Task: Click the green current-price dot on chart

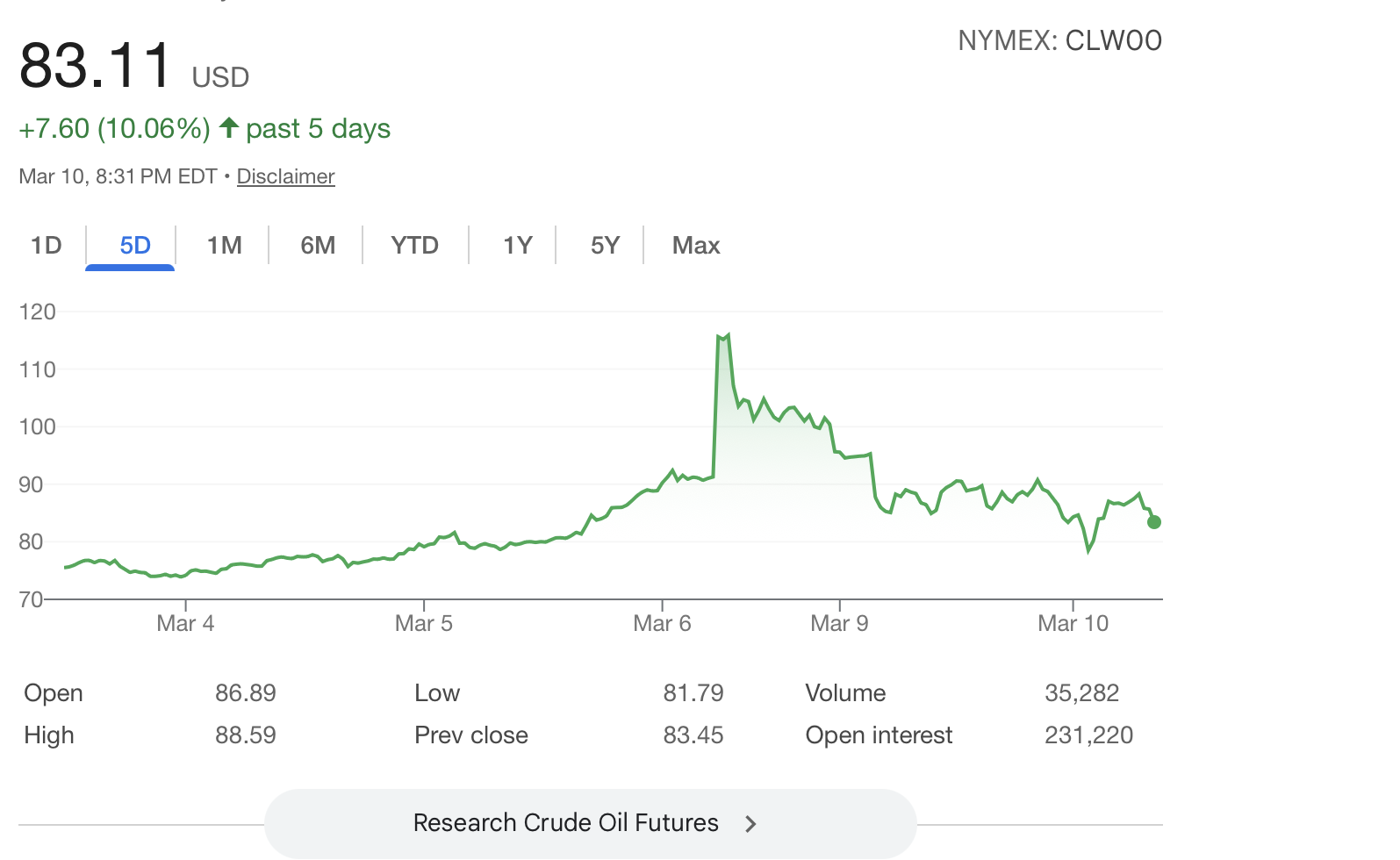Action: pos(1154,522)
